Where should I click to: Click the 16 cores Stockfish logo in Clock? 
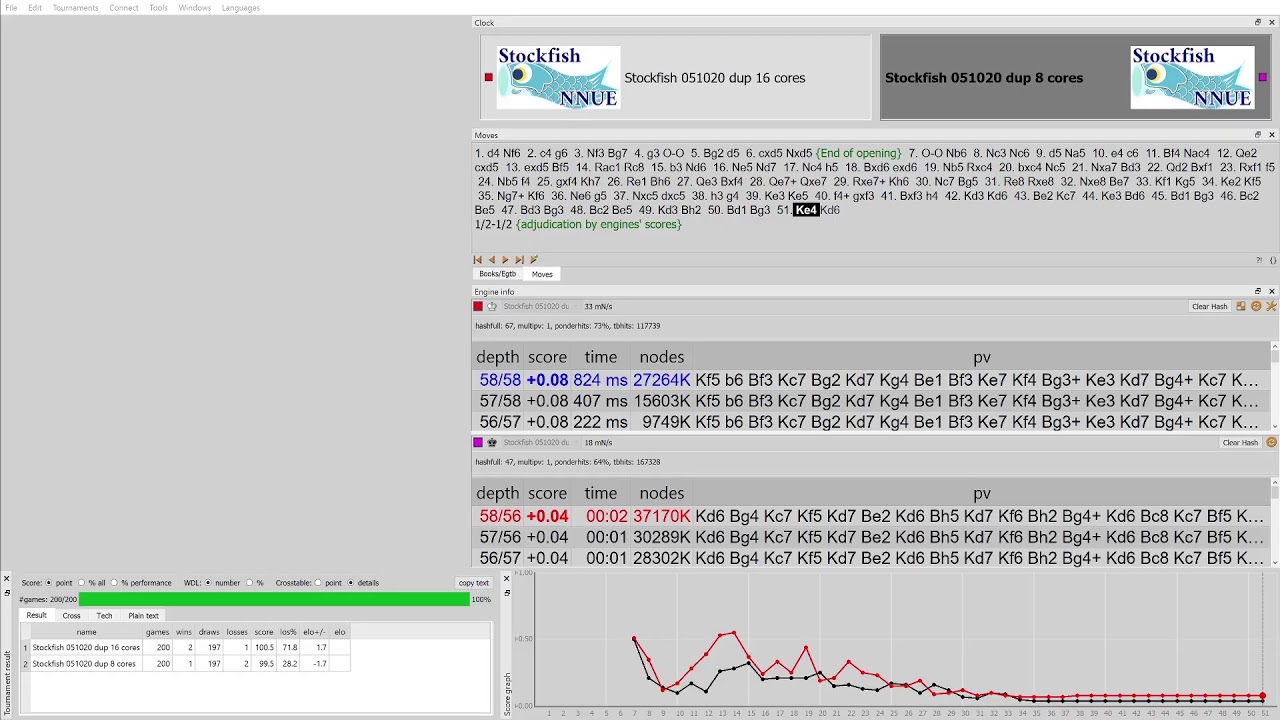click(x=558, y=77)
